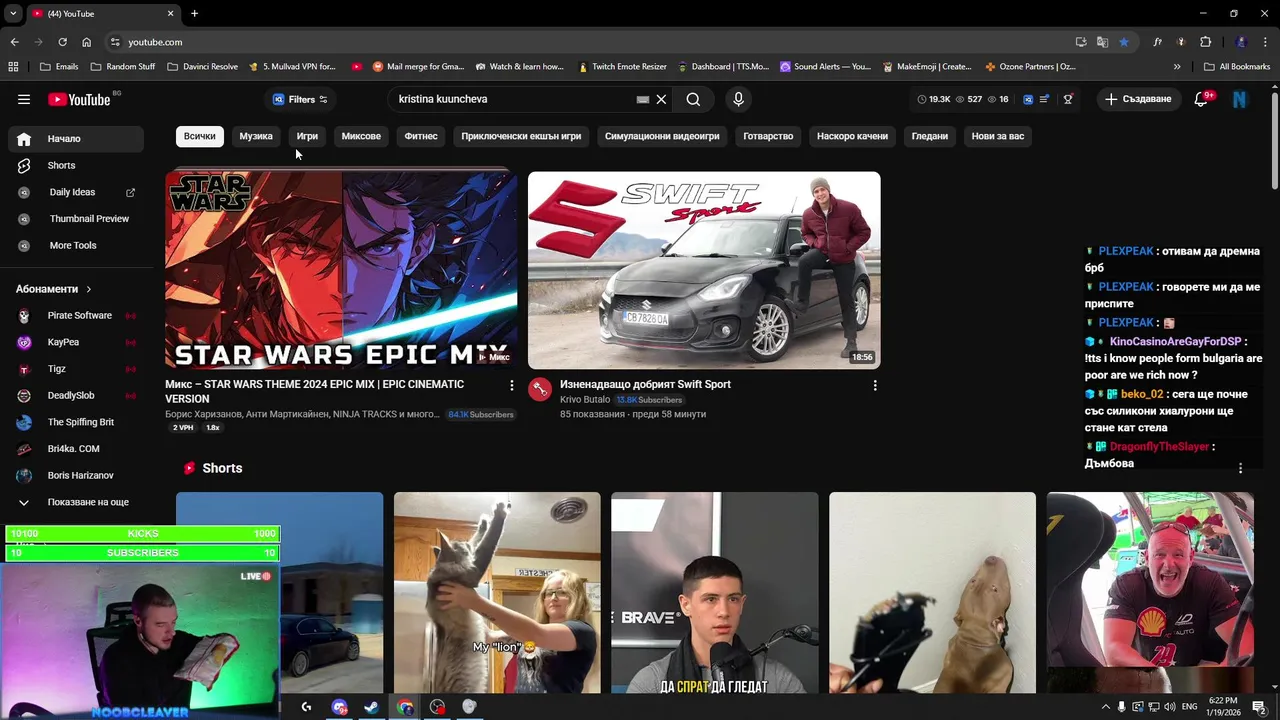Open the Random Stuff bookmark folder
The height and width of the screenshot is (720, 1280).
[x=123, y=67]
